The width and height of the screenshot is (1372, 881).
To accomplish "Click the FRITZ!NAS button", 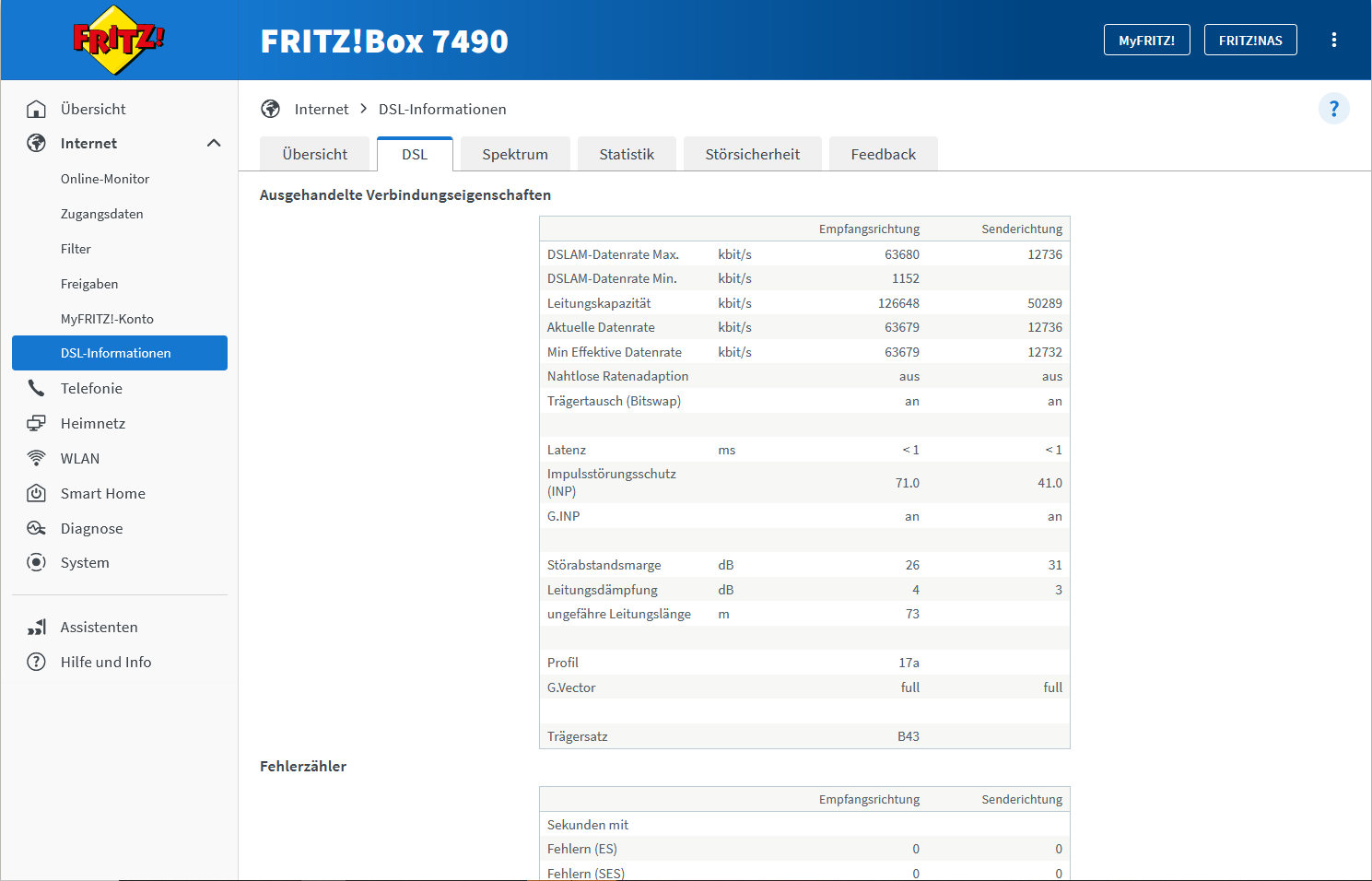I will pyautogui.click(x=1250, y=40).
